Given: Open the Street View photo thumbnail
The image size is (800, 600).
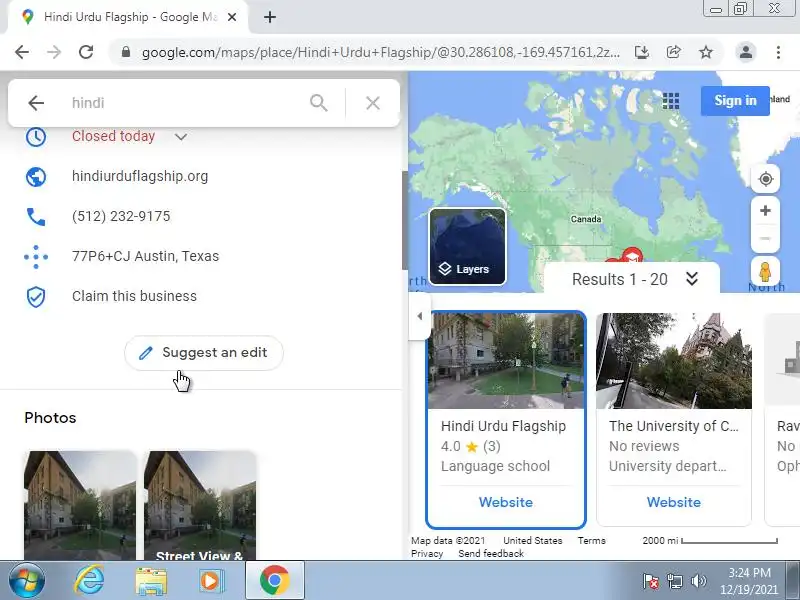Looking at the screenshot, I should 200,505.
